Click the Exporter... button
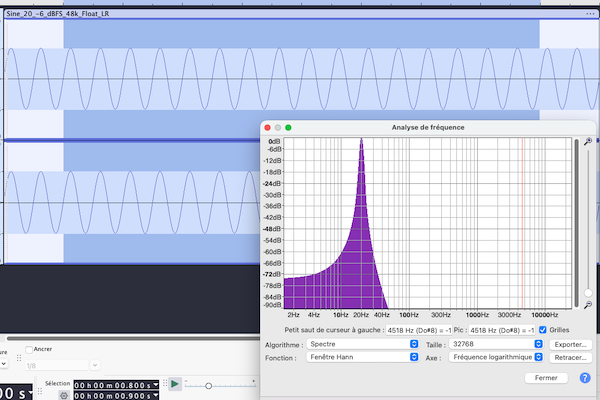Screen dimensions: 600x400 pyautogui.click(x=571, y=344)
